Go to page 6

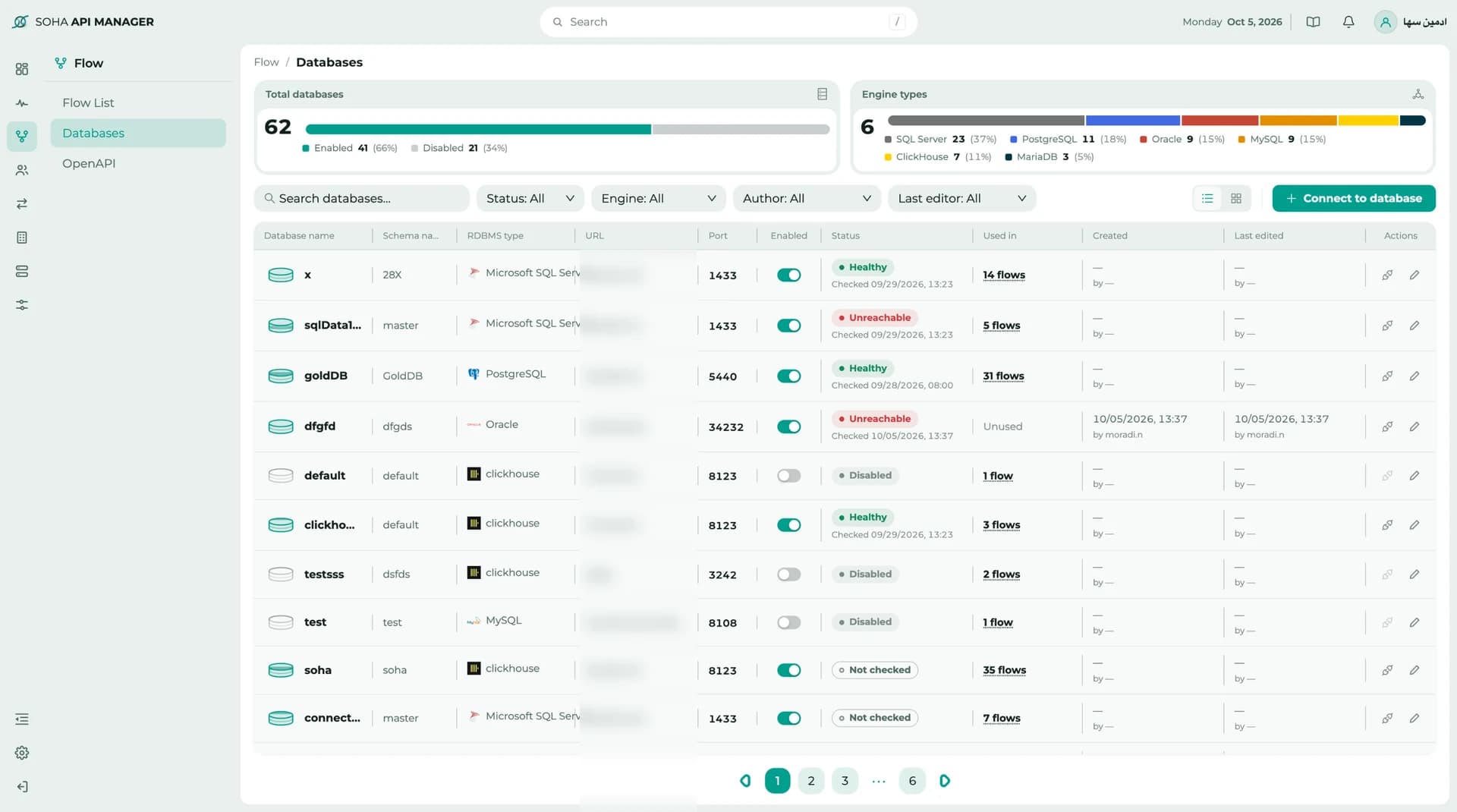[x=912, y=781]
